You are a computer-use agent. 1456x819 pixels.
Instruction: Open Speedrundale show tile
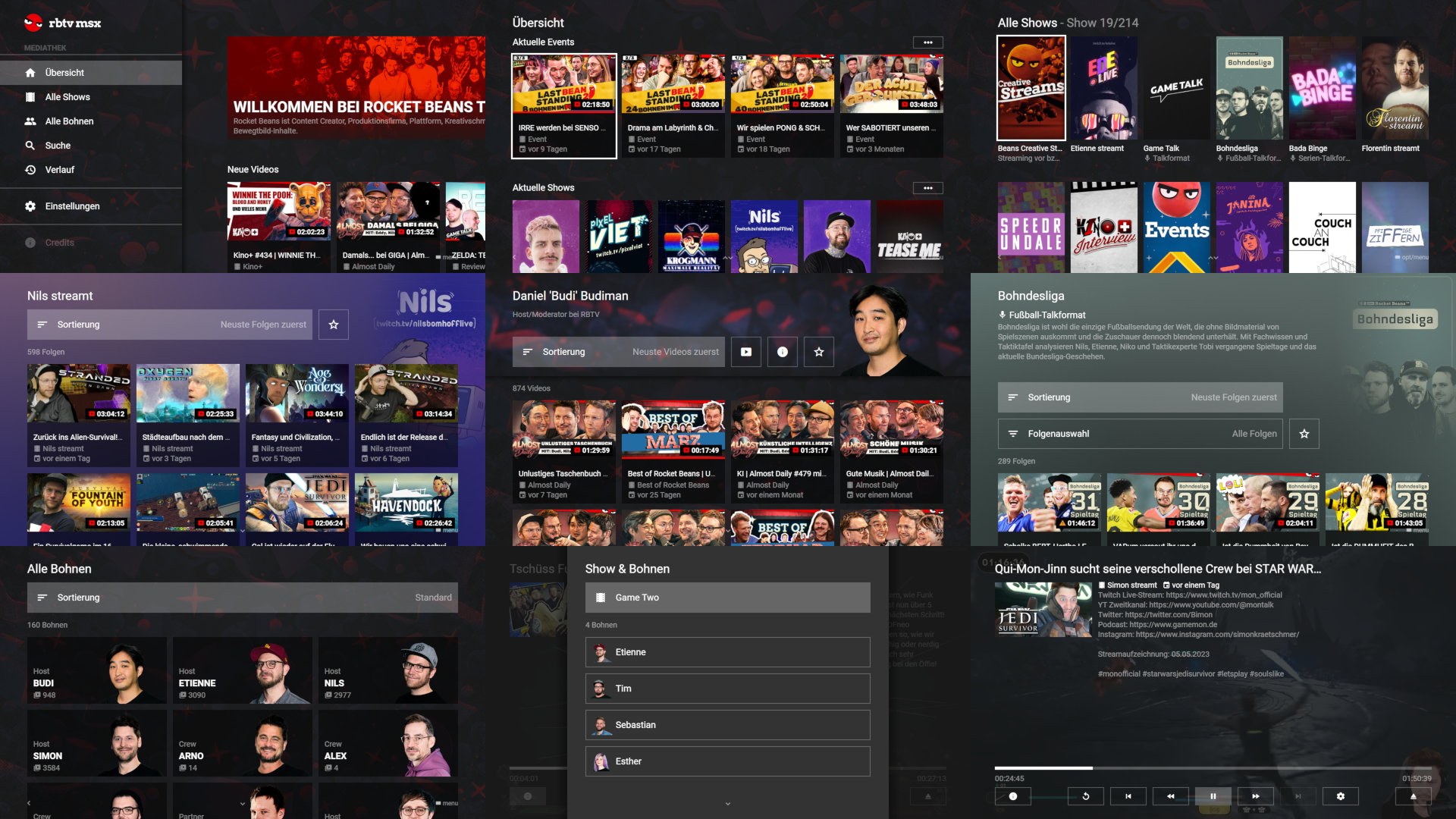1031,227
